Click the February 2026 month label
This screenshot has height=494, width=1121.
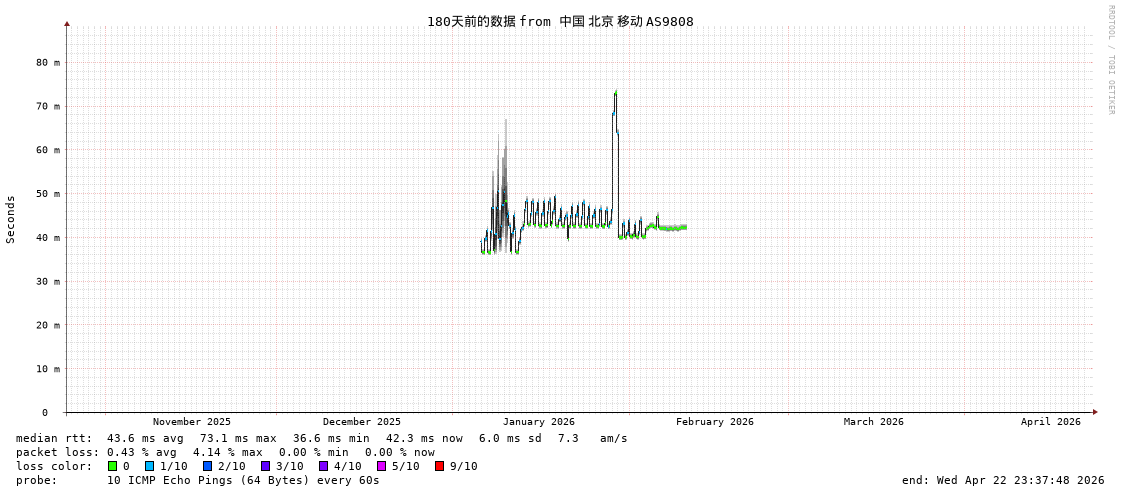[x=714, y=422]
